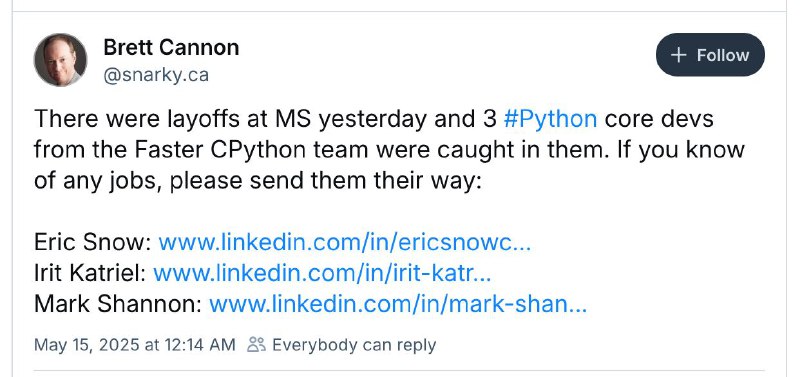Image resolution: width=800 pixels, height=377 pixels.
Task: Click the "Eric Snow:" name text
Action: click(x=93, y=242)
